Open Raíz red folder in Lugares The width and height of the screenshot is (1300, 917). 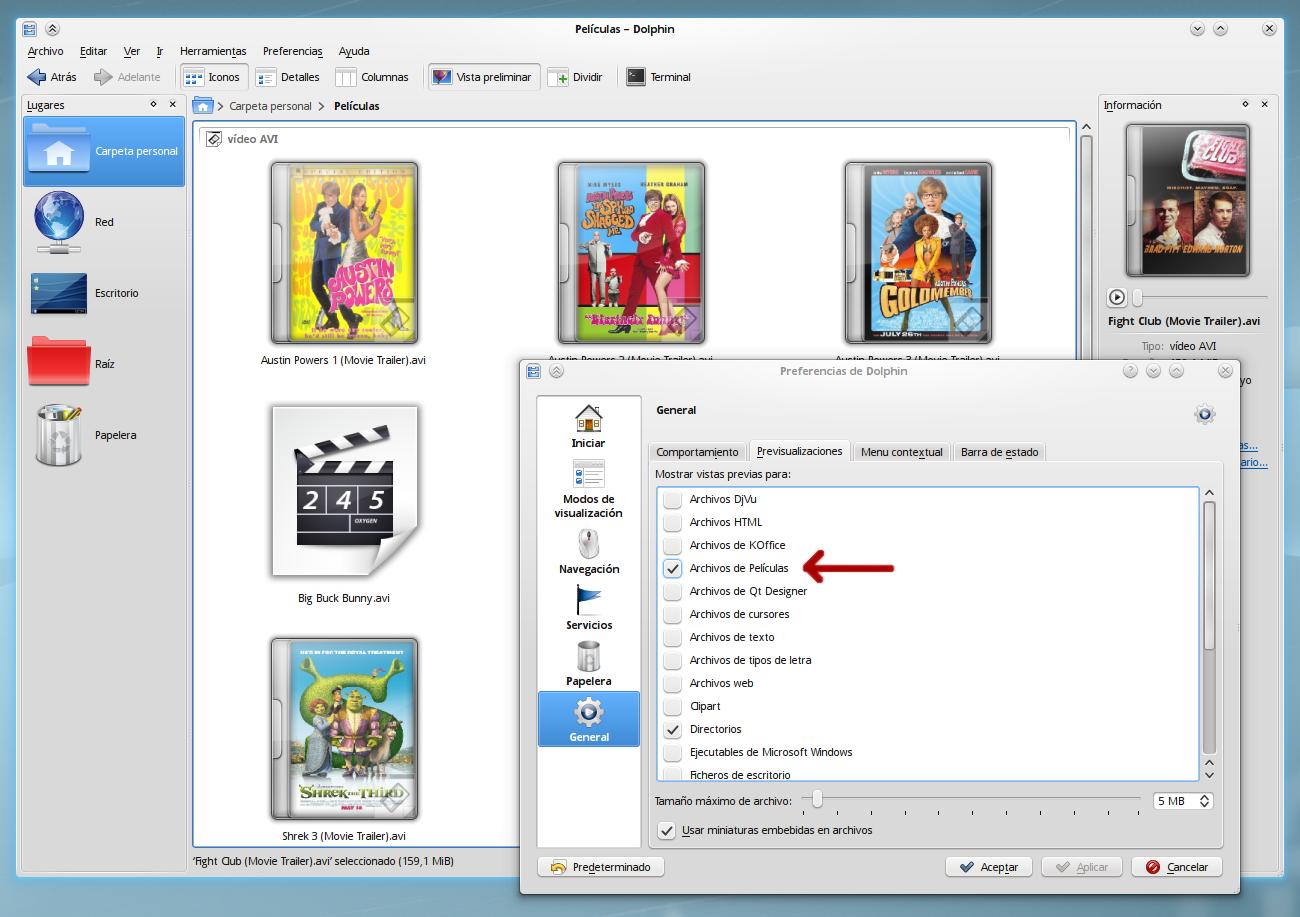click(104, 364)
